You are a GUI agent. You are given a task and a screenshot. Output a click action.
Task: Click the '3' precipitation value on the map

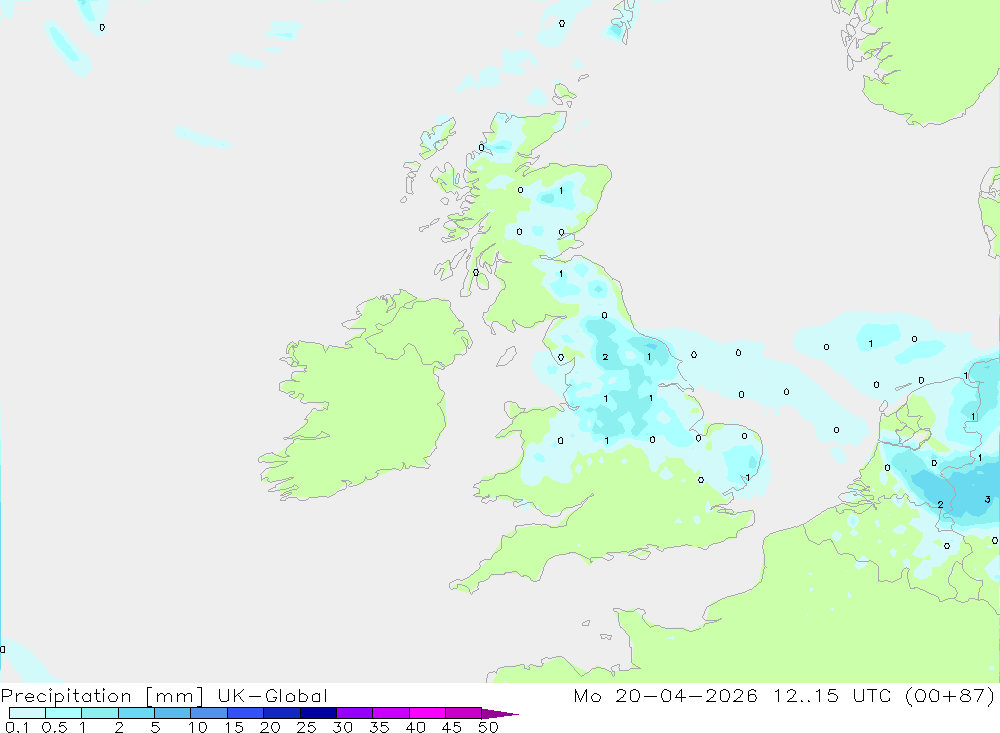tap(987, 500)
